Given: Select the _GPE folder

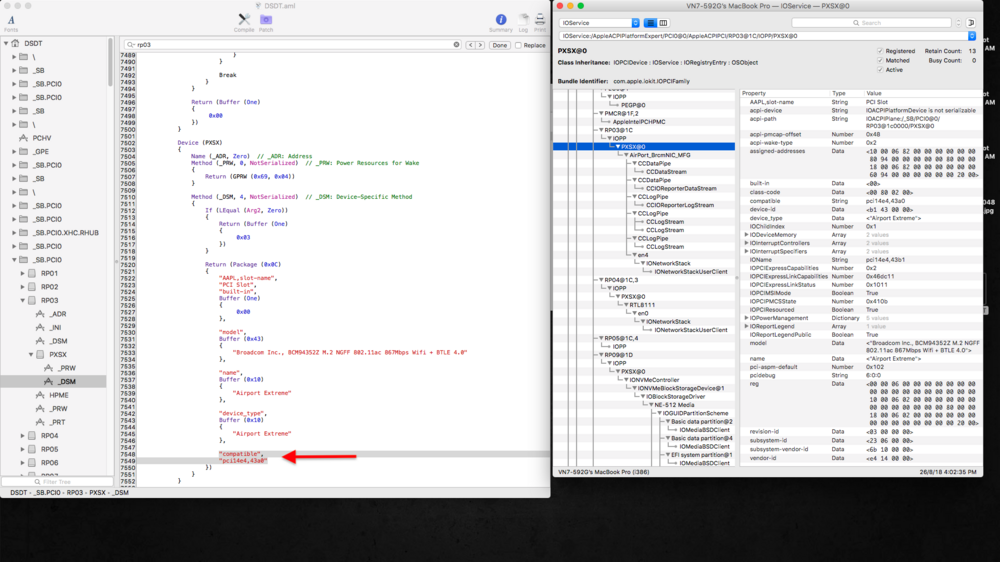Looking at the screenshot, I should [x=33, y=151].
